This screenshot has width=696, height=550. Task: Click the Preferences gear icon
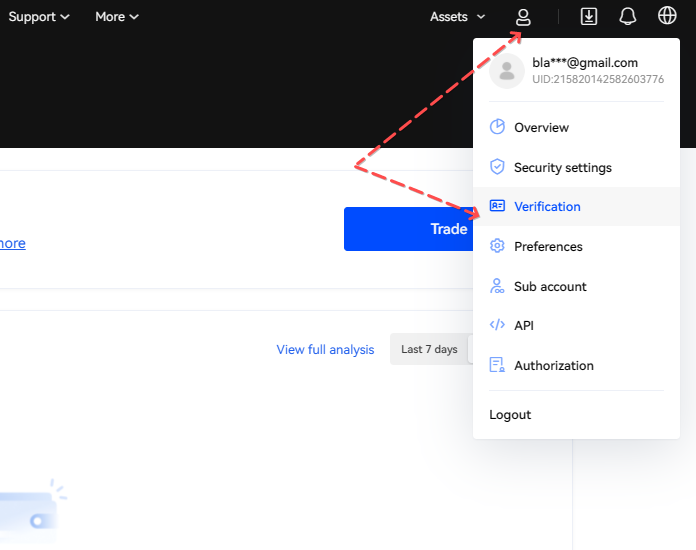point(497,246)
